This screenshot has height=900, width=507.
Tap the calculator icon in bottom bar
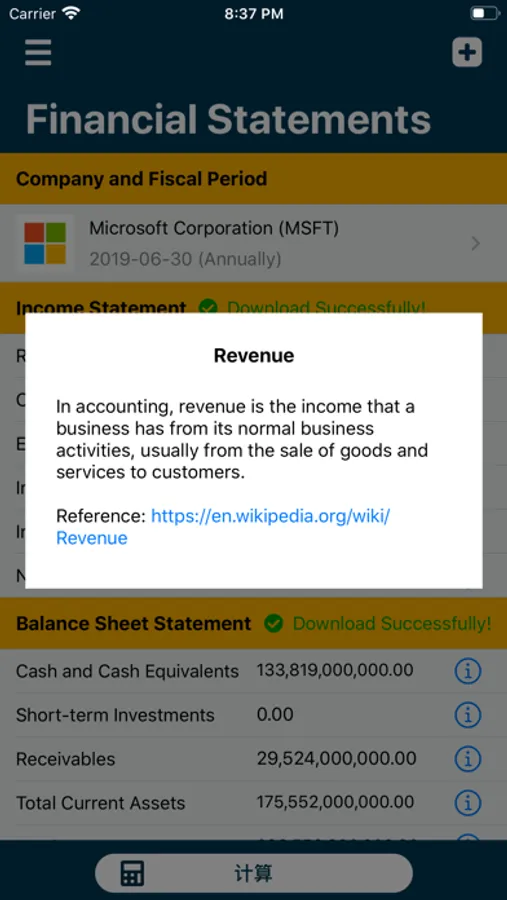132,874
